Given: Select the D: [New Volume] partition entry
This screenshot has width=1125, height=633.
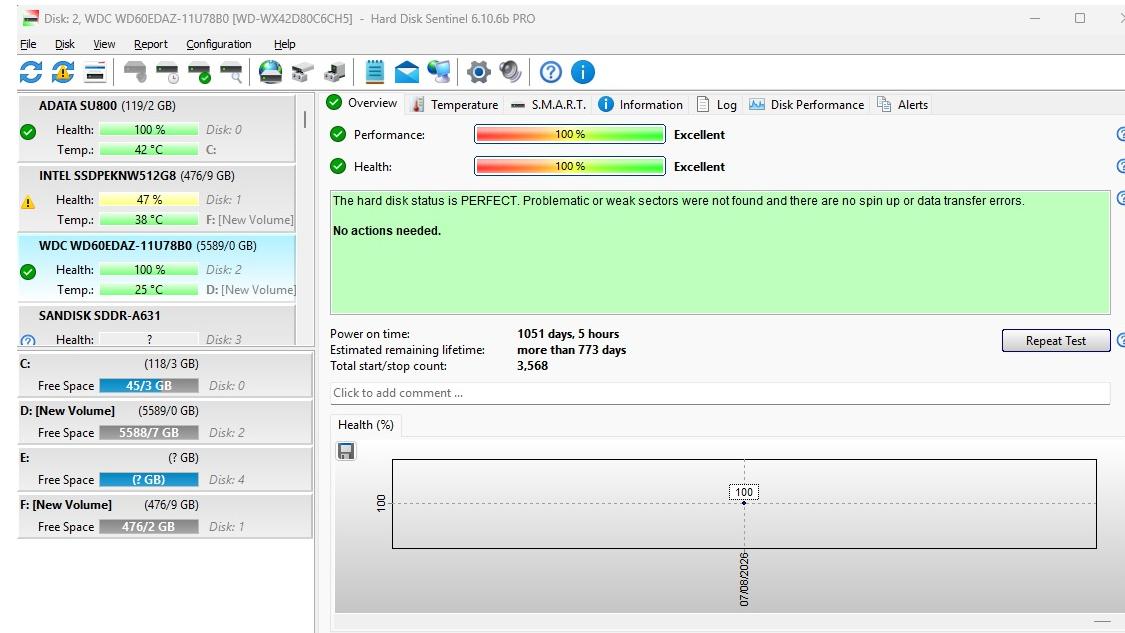Looking at the screenshot, I should click(165, 421).
